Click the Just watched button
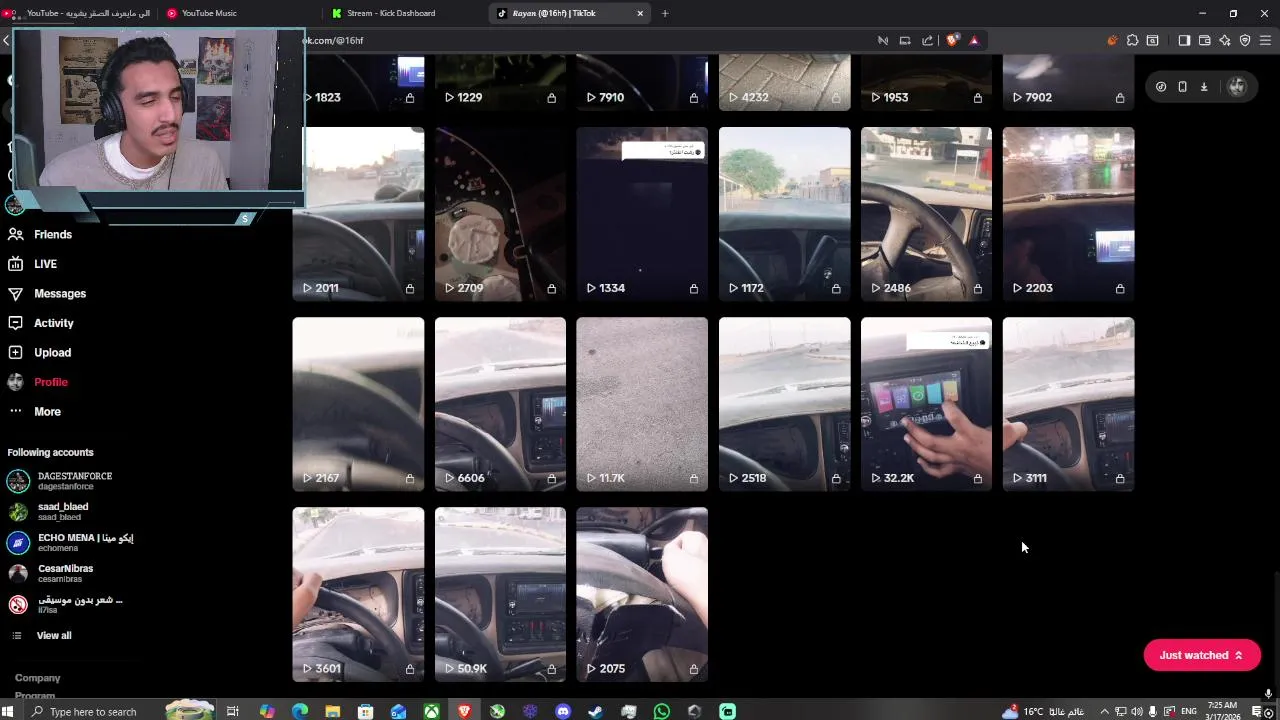Screen dimensions: 1280x720 [1201, 655]
